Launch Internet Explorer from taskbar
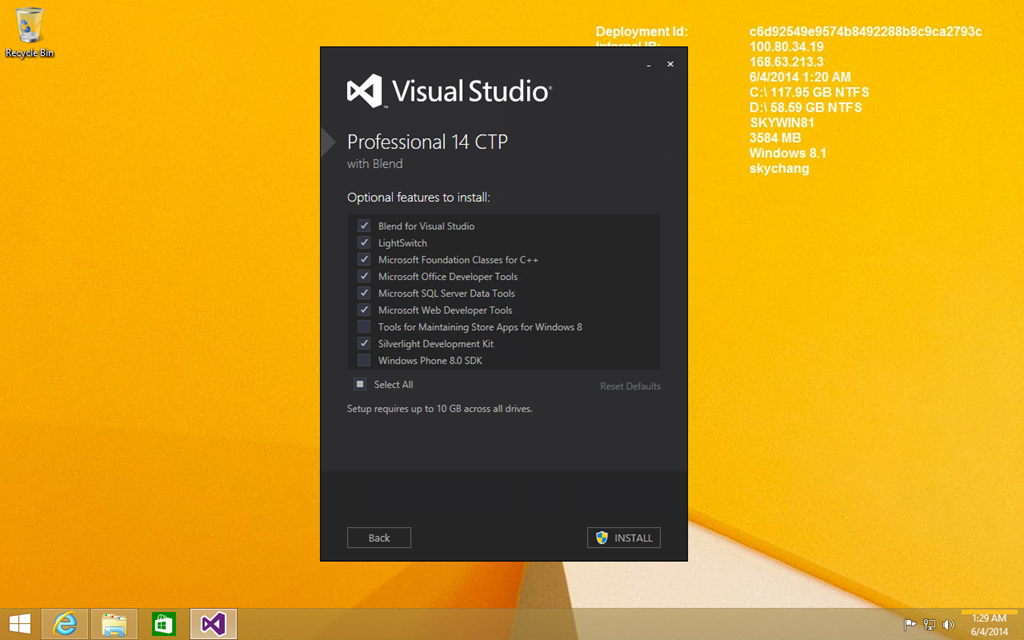Viewport: 1024px width, 640px height. coord(65,624)
